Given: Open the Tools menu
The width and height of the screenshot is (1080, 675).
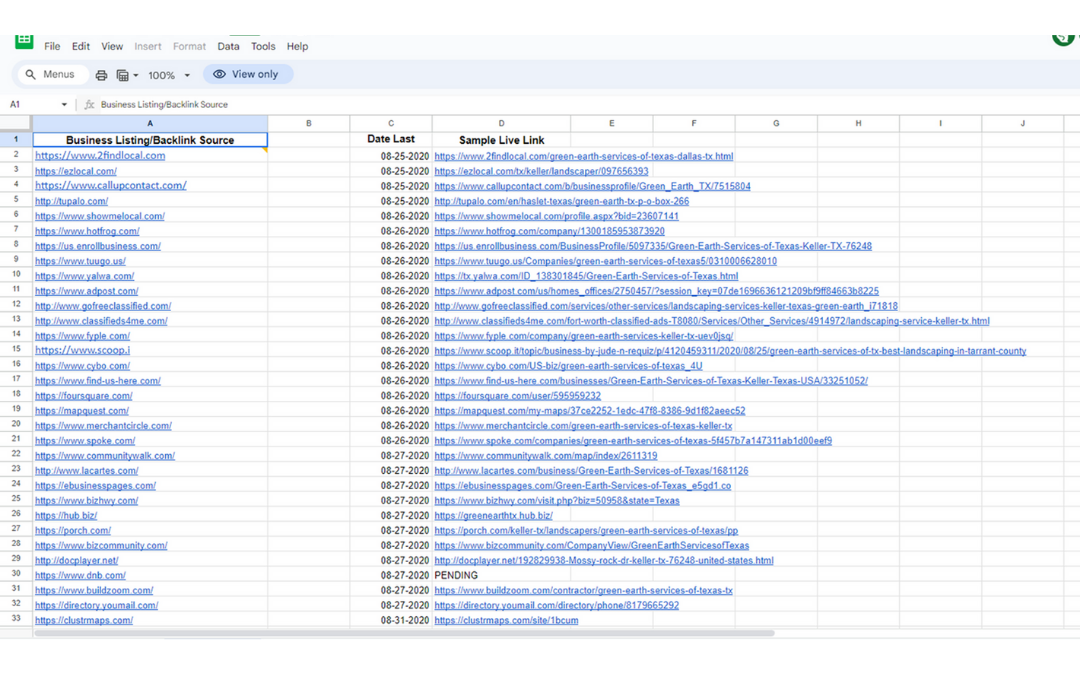Looking at the screenshot, I should (x=262, y=46).
